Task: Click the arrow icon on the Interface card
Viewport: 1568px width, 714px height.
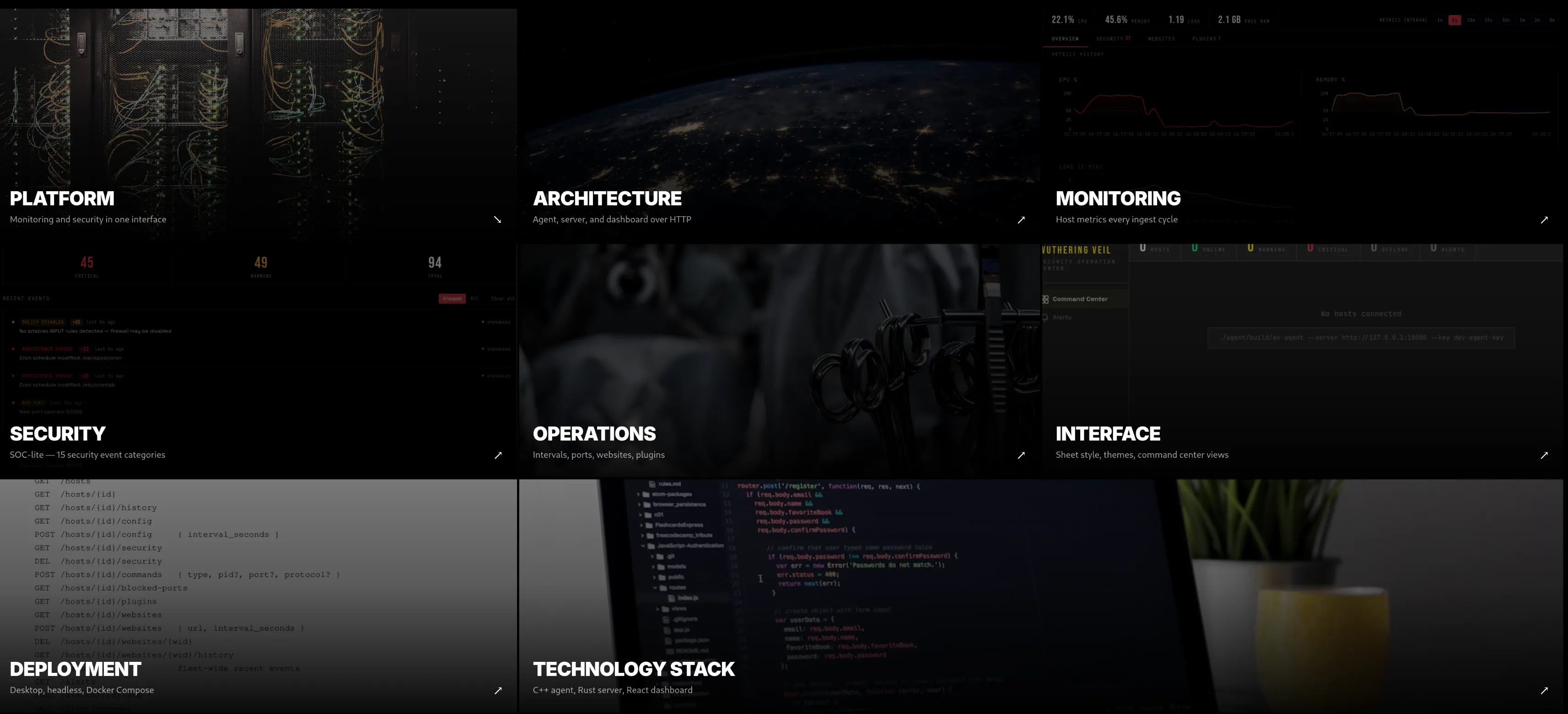Action: 1544,455
